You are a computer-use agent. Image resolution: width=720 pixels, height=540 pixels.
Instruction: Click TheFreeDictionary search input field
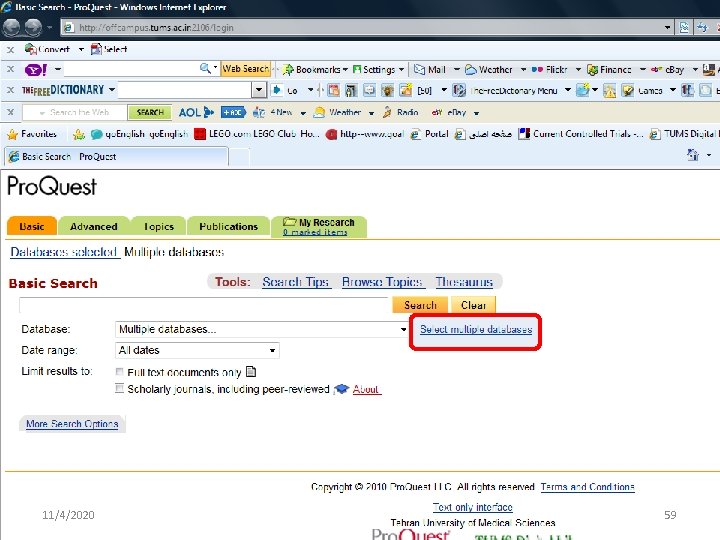pos(185,90)
